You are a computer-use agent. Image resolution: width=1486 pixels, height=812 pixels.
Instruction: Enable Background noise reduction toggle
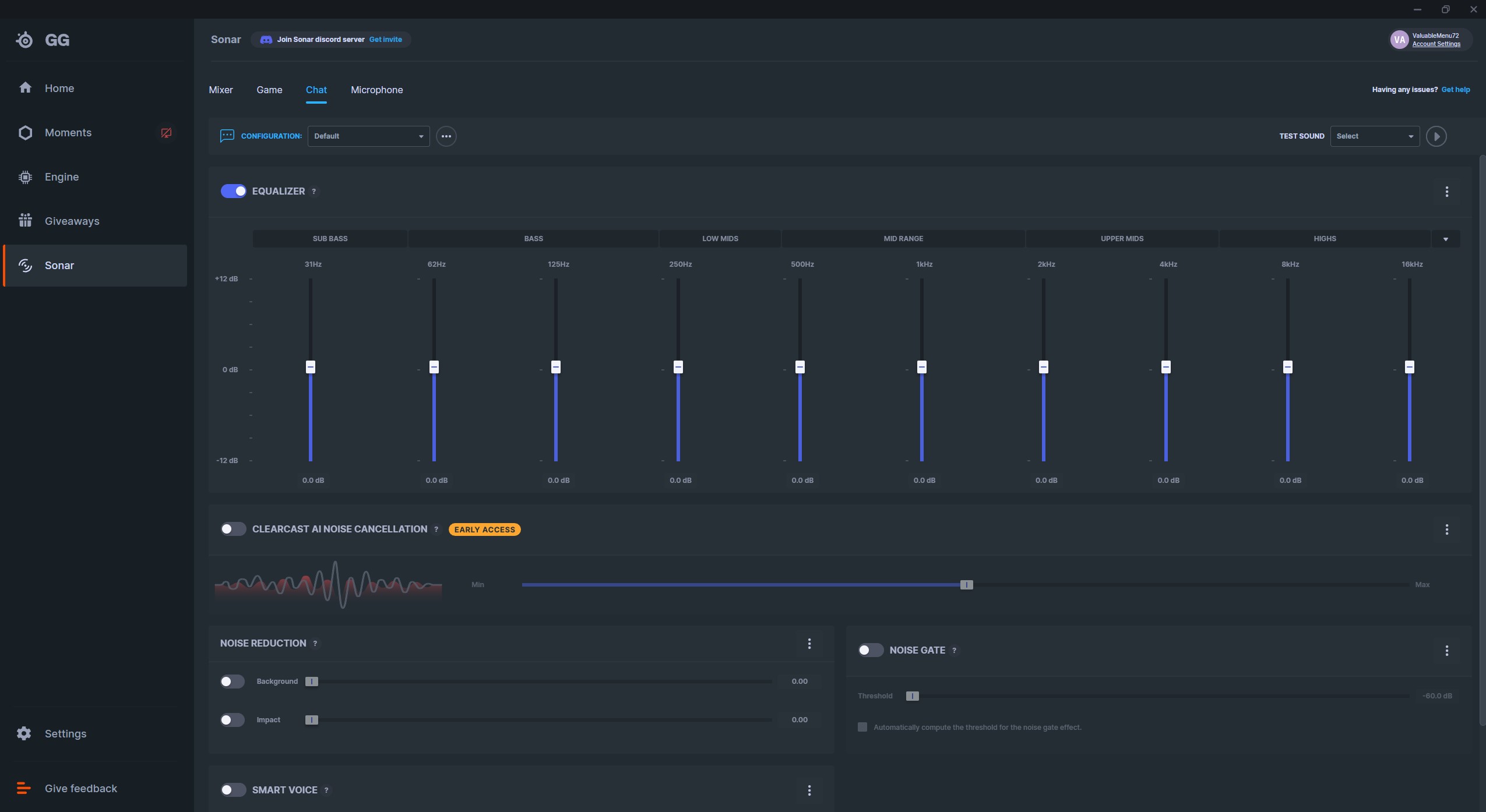[x=233, y=682]
